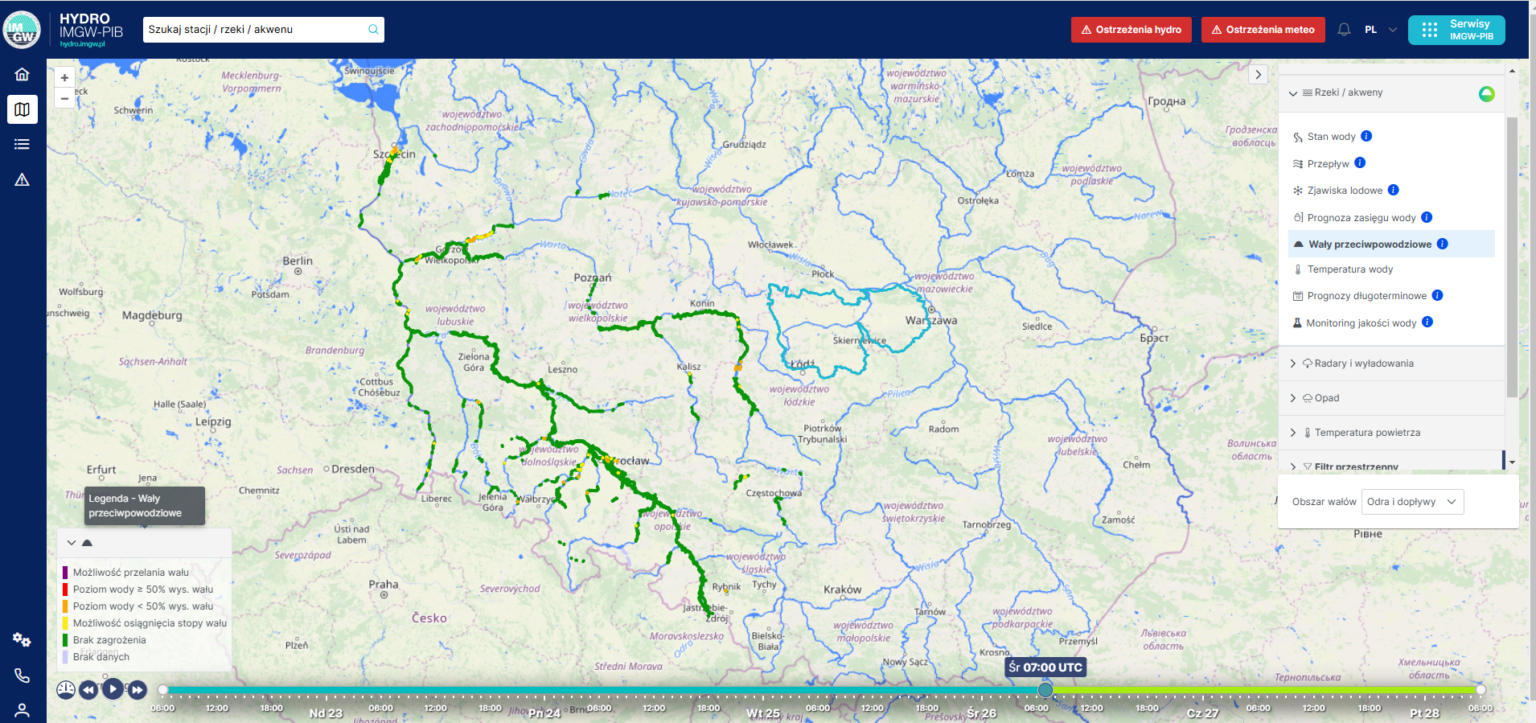Toggle the Rzeki / akweny layer visibility
The image size is (1536, 723).
point(1486,93)
